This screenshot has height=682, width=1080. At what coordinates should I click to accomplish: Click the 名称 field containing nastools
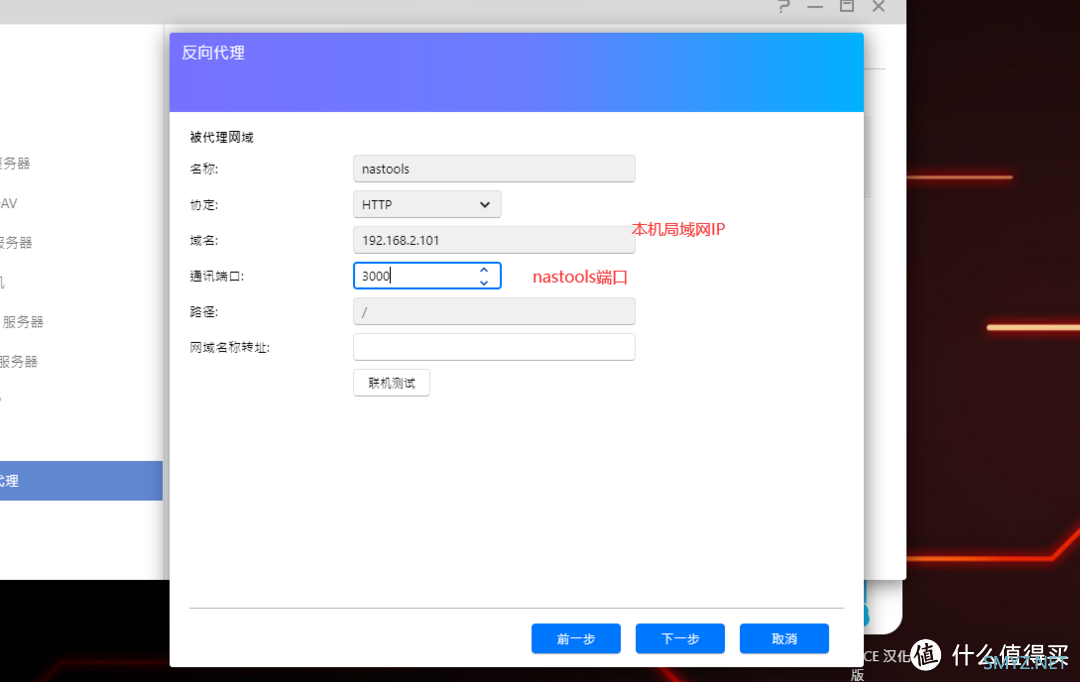point(493,168)
